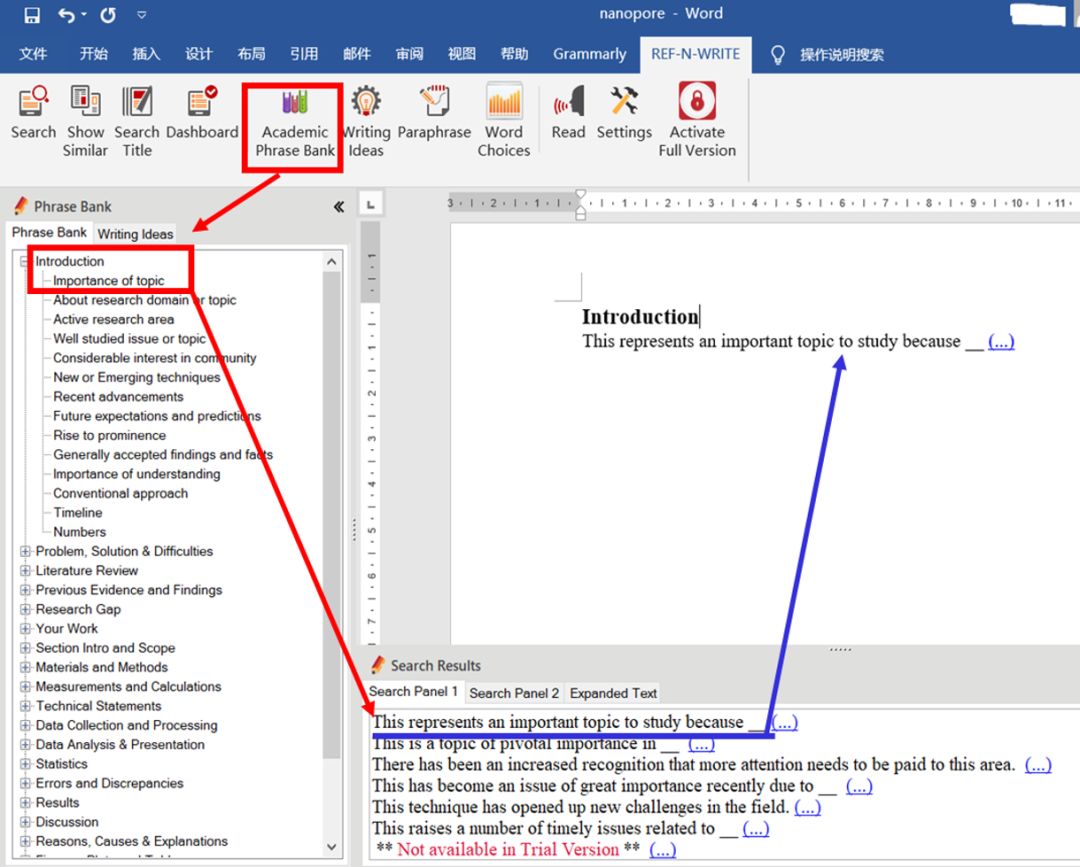
Task: Click the Show Similar icon
Action: click(x=85, y=101)
